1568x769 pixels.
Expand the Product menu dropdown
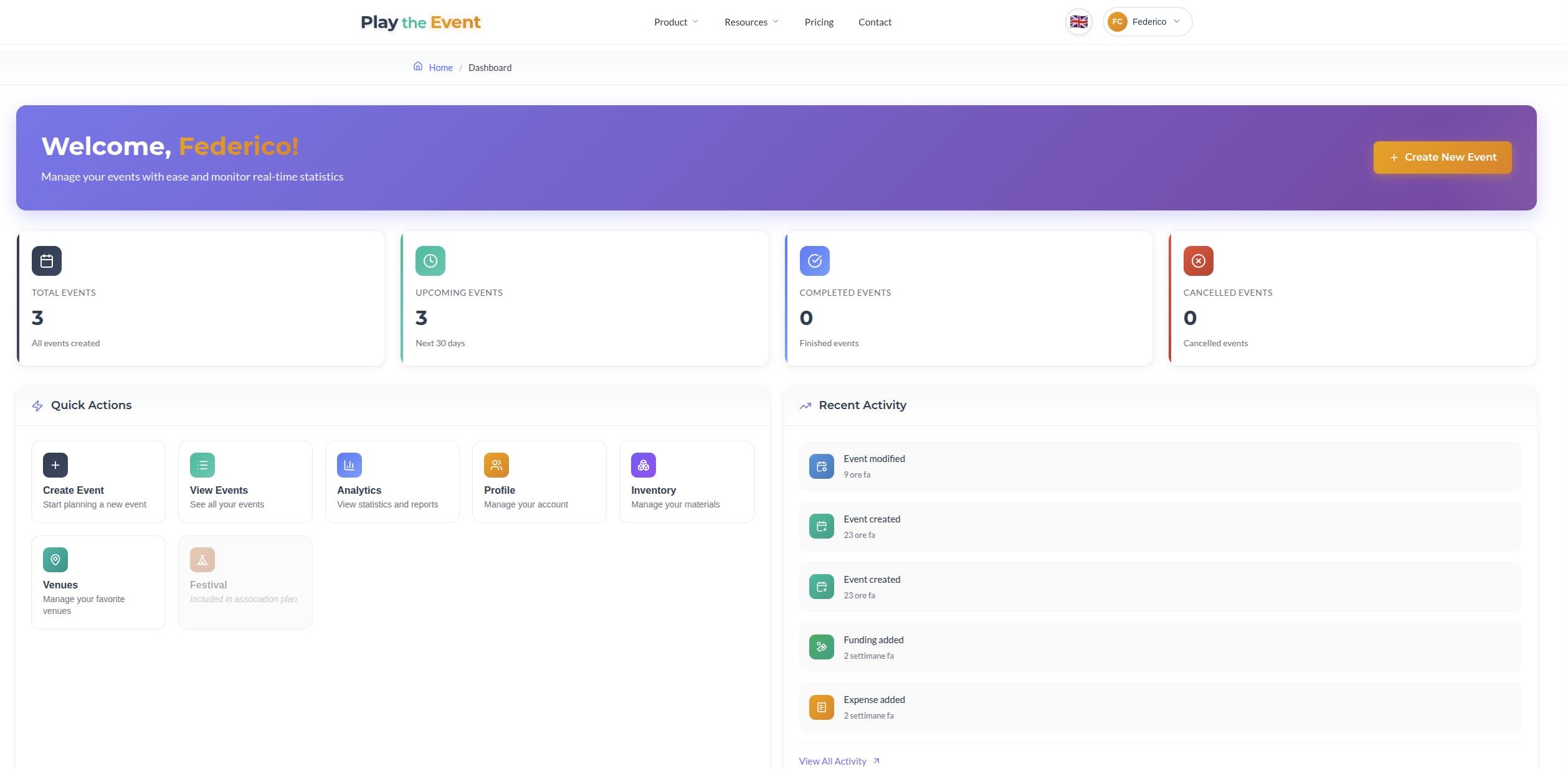pyautogui.click(x=676, y=22)
